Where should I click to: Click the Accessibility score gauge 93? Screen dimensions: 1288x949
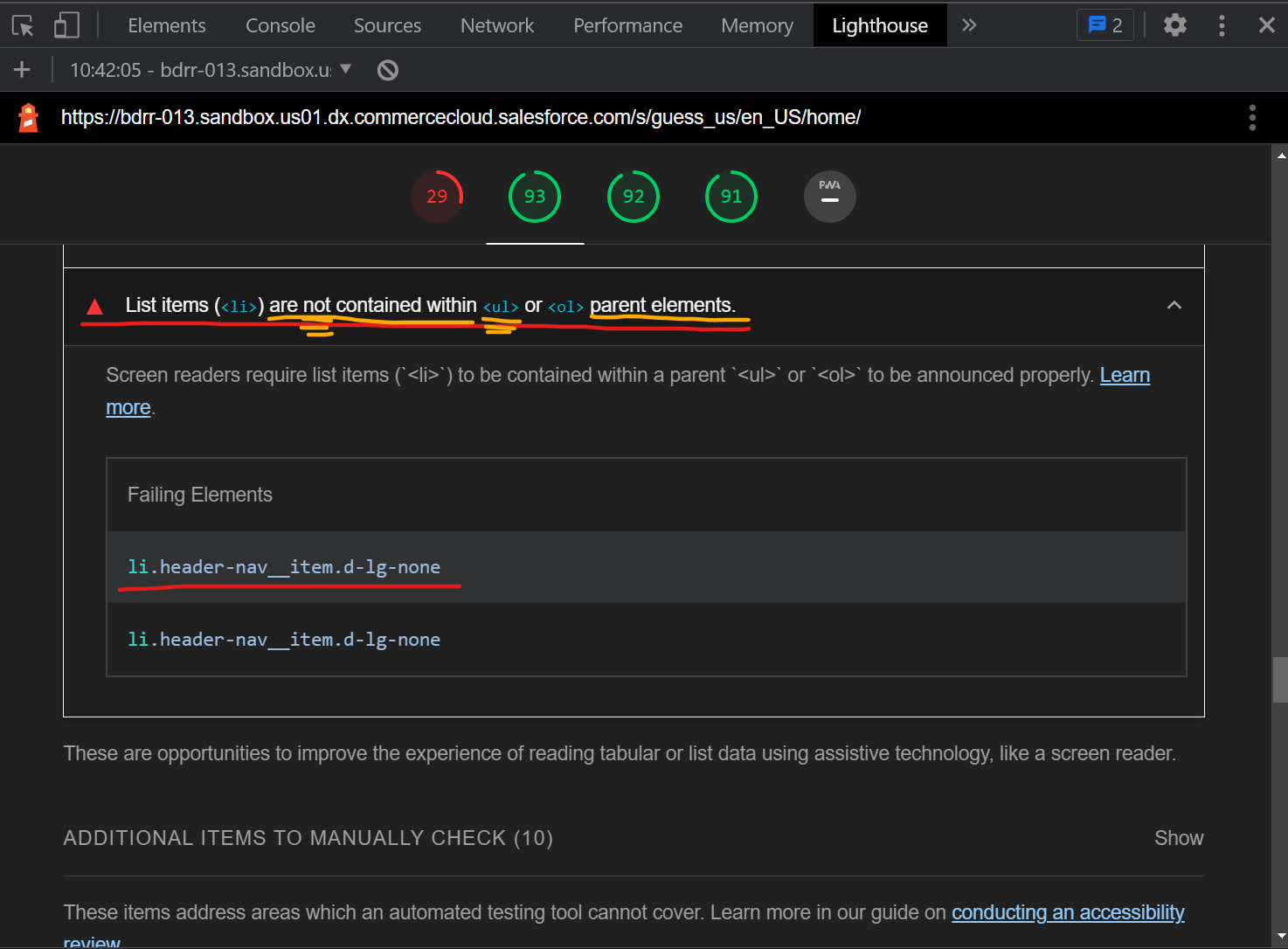tap(534, 196)
